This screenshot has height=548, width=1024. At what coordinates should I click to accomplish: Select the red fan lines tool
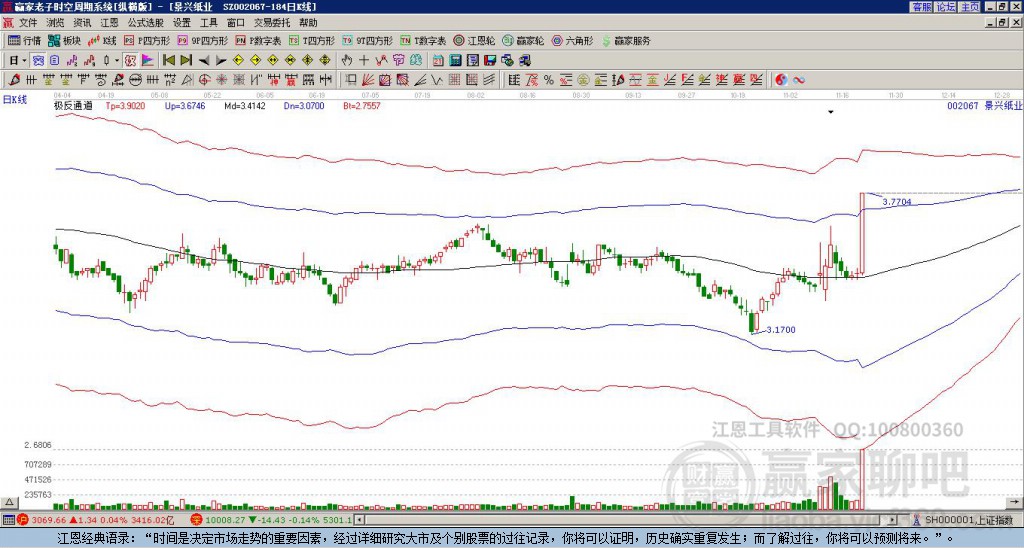coord(368,80)
